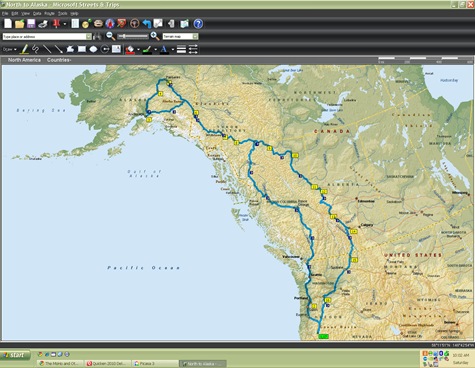Go back with the blue arrow
This screenshot has height=368, width=475.
147,24
